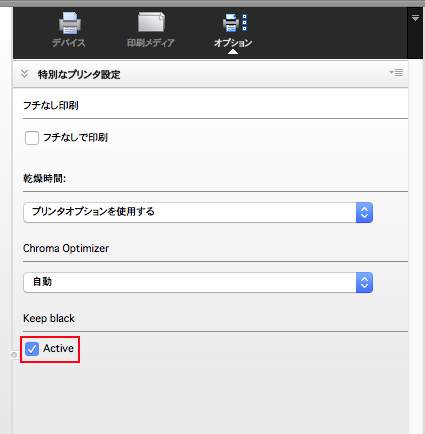Image resolution: width=425 pixels, height=434 pixels.
Task: Select the オプション printer settings icon
Action: (235, 23)
